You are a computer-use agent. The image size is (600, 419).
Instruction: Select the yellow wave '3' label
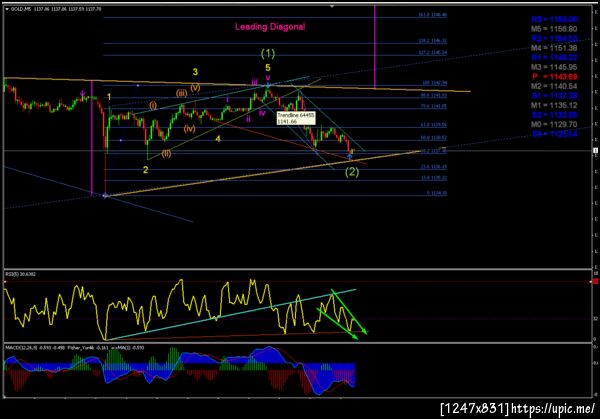(195, 72)
